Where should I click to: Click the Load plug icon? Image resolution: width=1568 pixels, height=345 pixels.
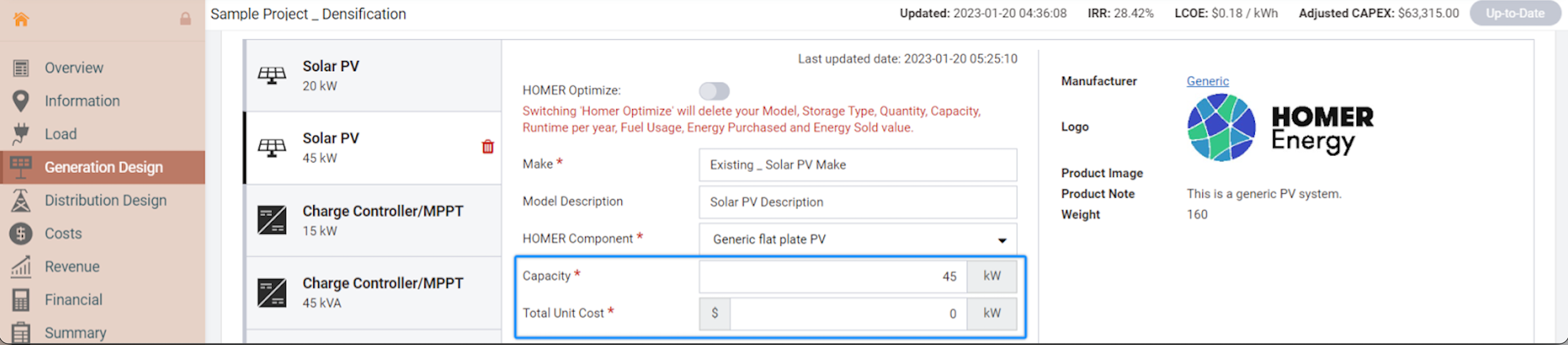tap(21, 134)
